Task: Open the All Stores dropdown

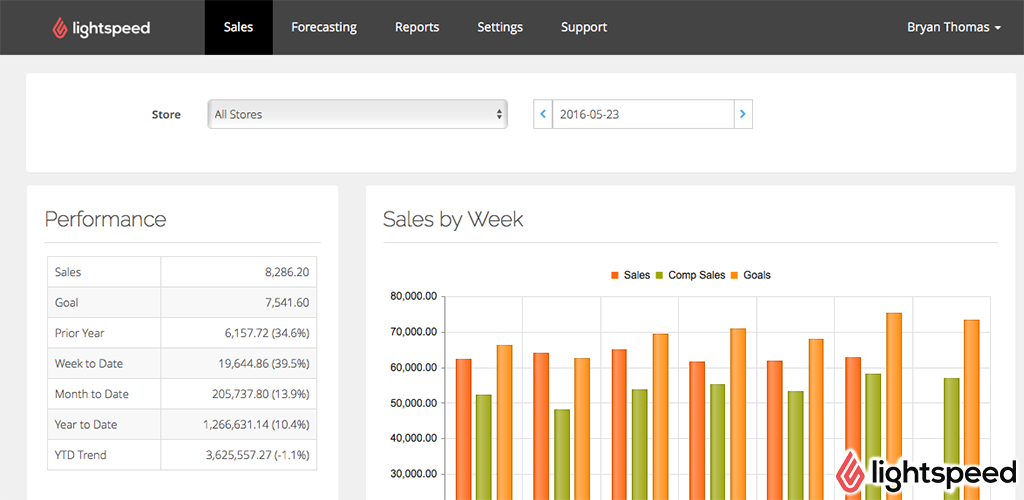Action: click(x=357, y=114)
